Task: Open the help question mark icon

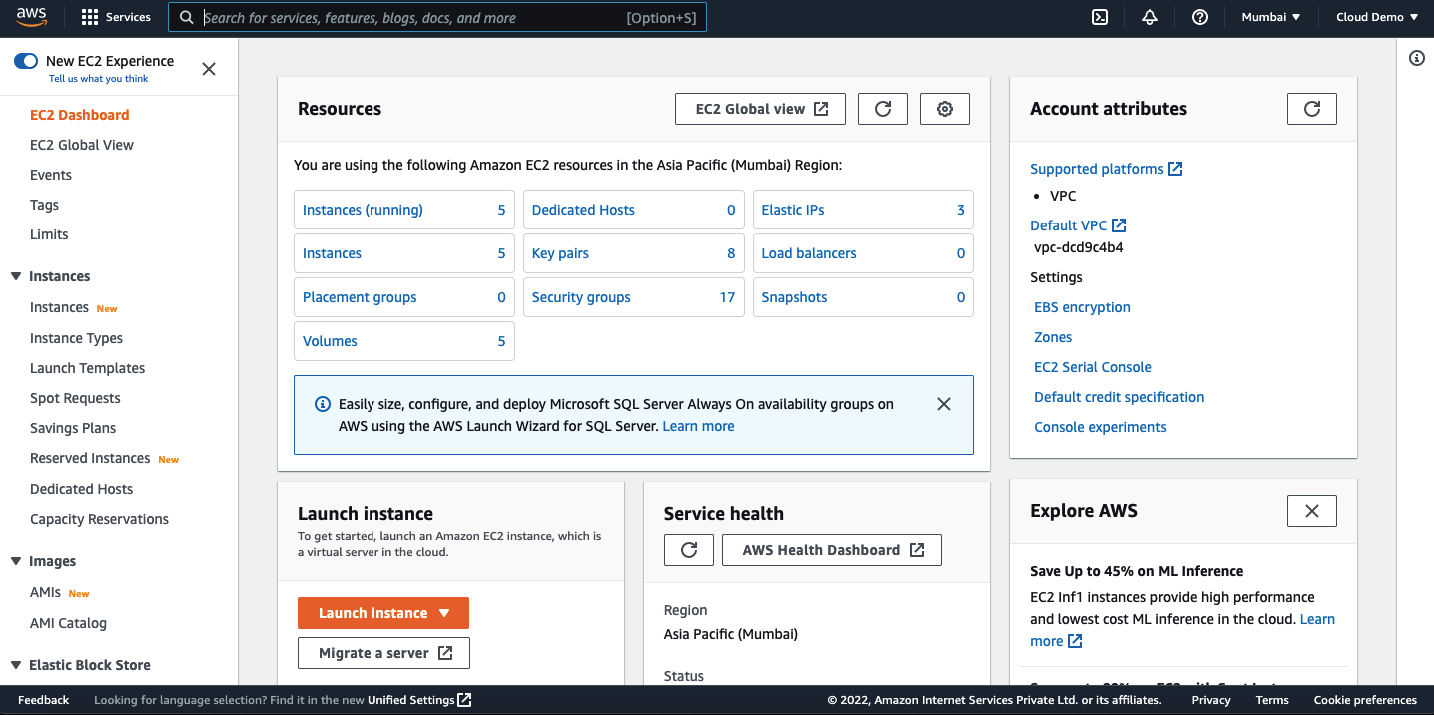Action: [1200, 17]
